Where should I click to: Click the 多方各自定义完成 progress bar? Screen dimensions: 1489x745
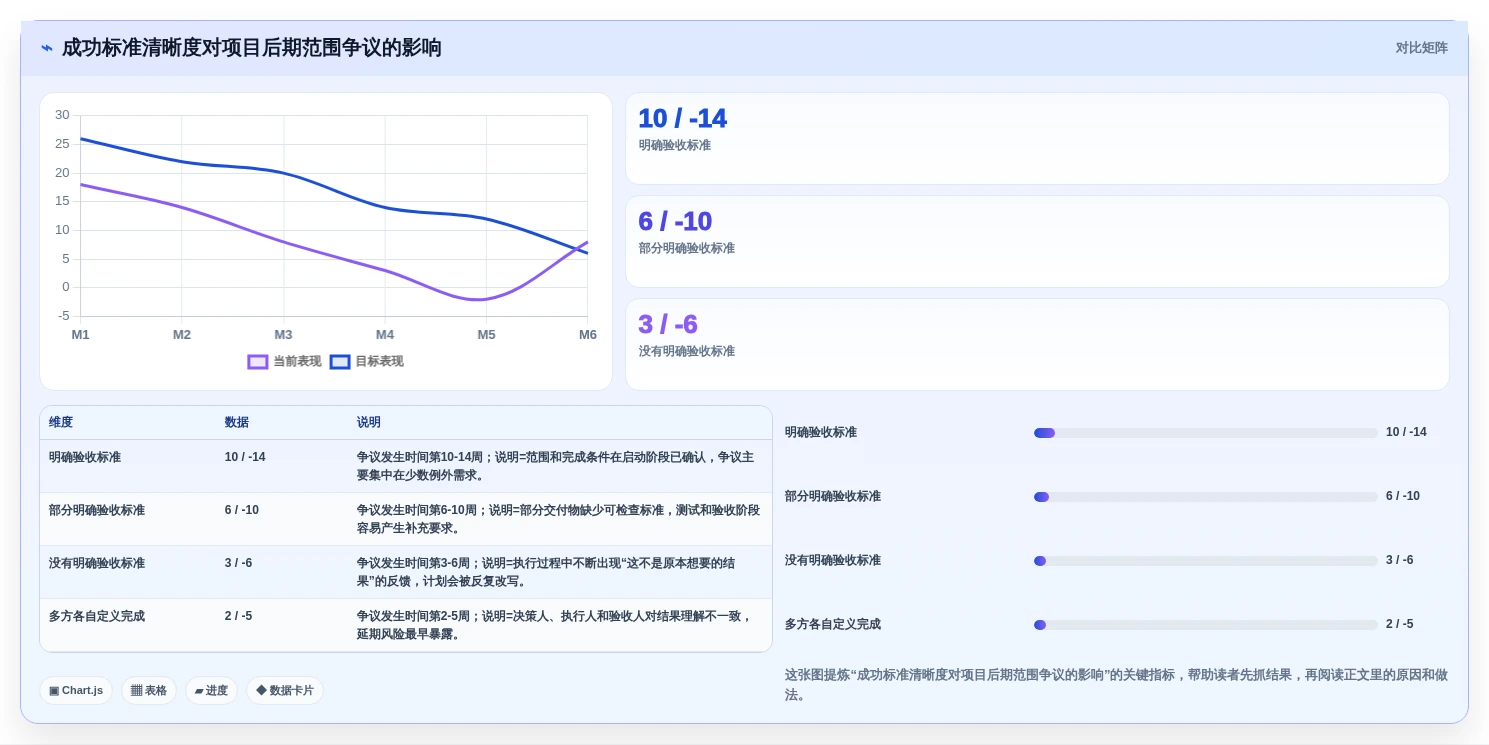point(1206,625)
